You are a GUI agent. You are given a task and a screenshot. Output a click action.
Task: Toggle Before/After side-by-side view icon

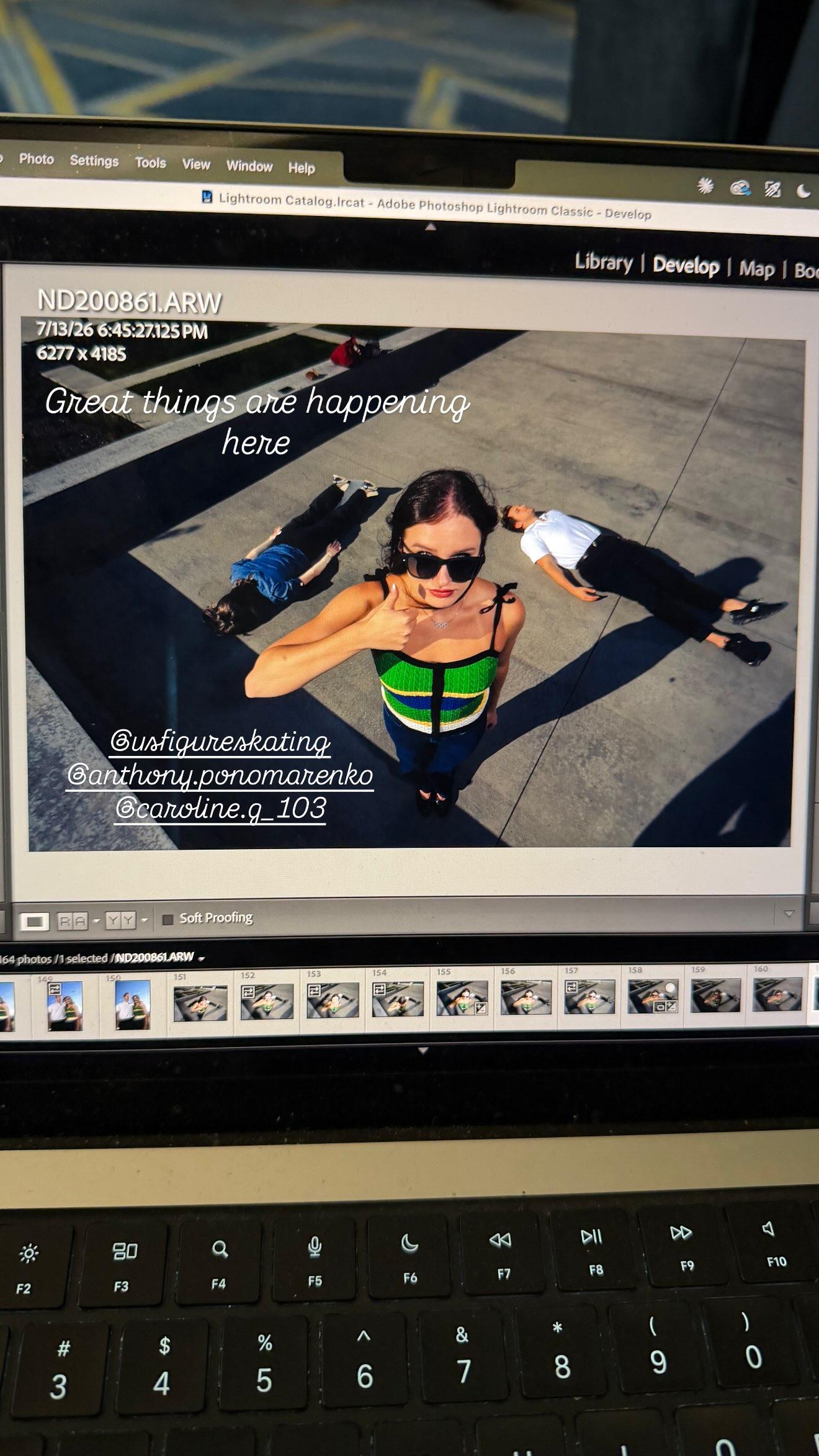point(73,921)
